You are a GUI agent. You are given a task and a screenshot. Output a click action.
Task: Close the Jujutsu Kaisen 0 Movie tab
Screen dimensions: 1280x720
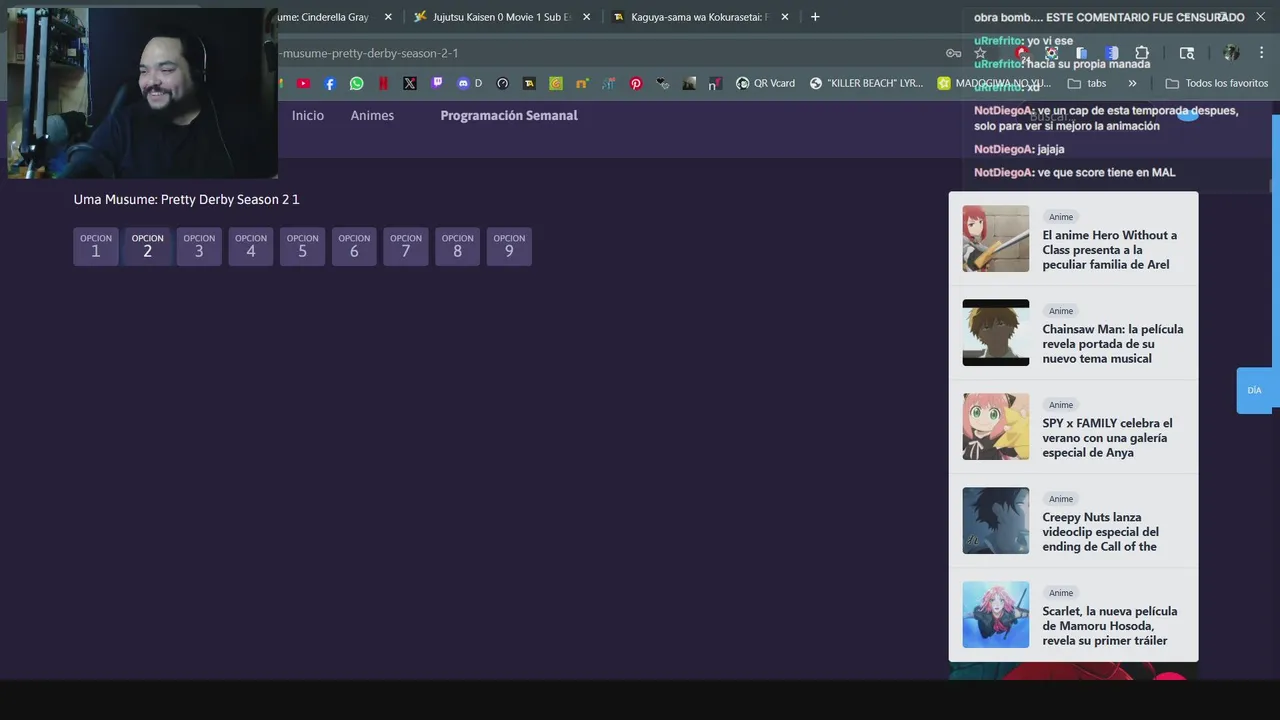[x=587, y=17]
